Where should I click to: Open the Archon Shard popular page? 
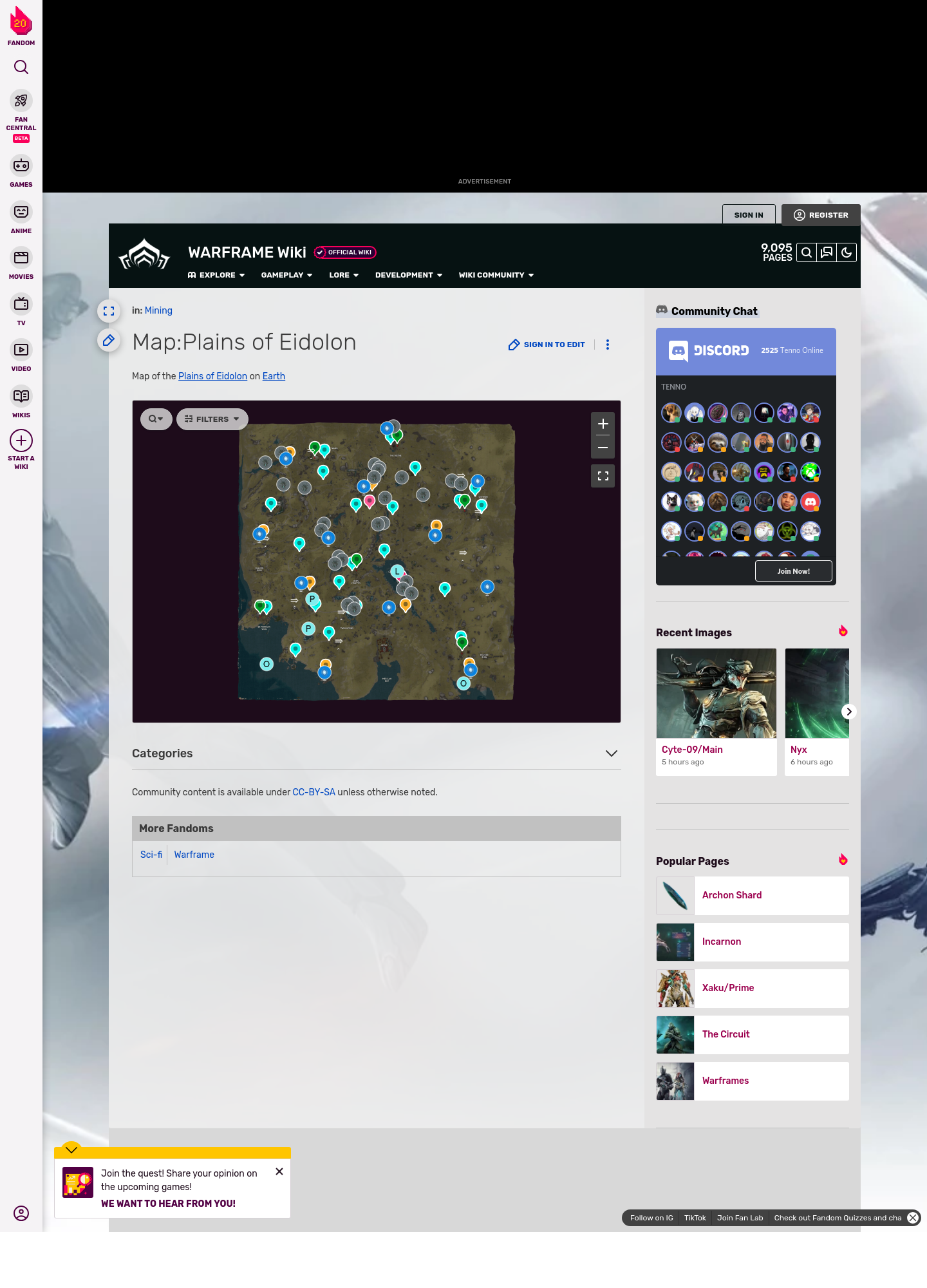coord(753,895)
